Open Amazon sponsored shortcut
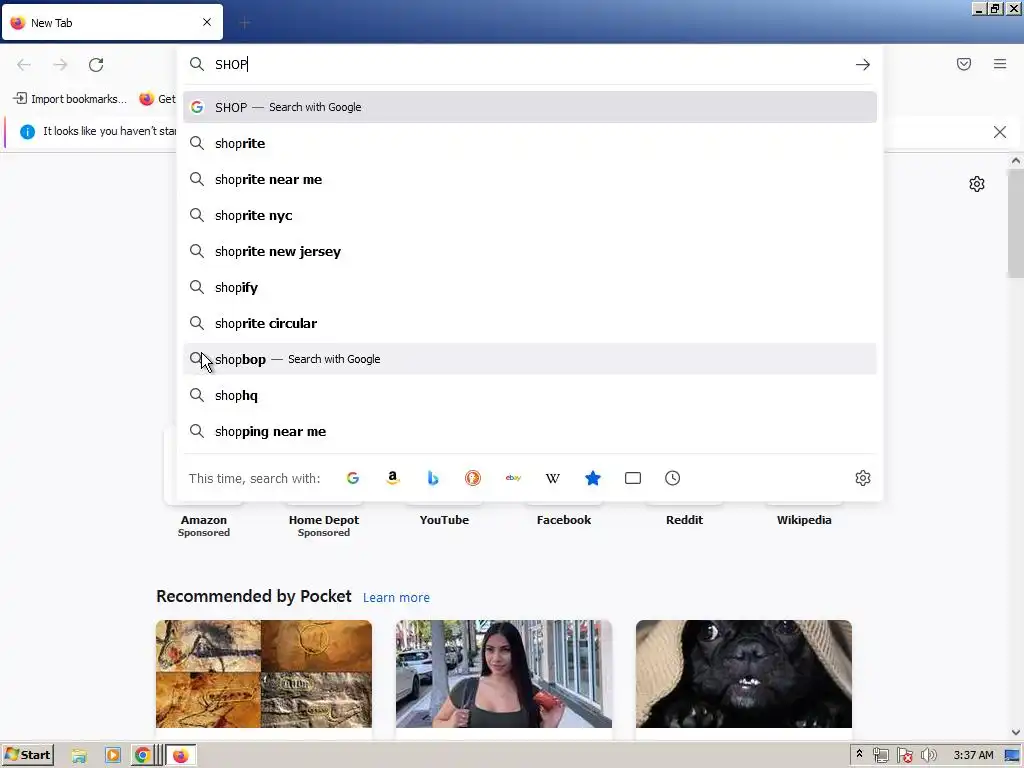1024x768 pixels. coord(204,519)
